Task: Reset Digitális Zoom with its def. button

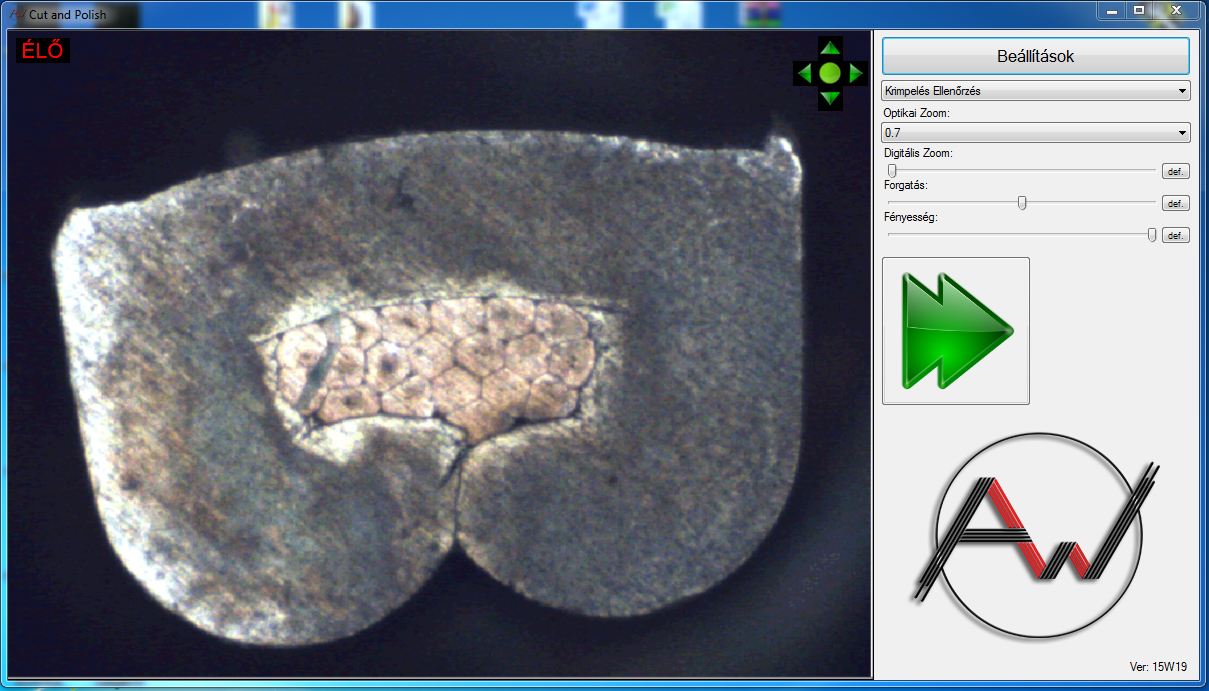Action: click(1175, 172)
